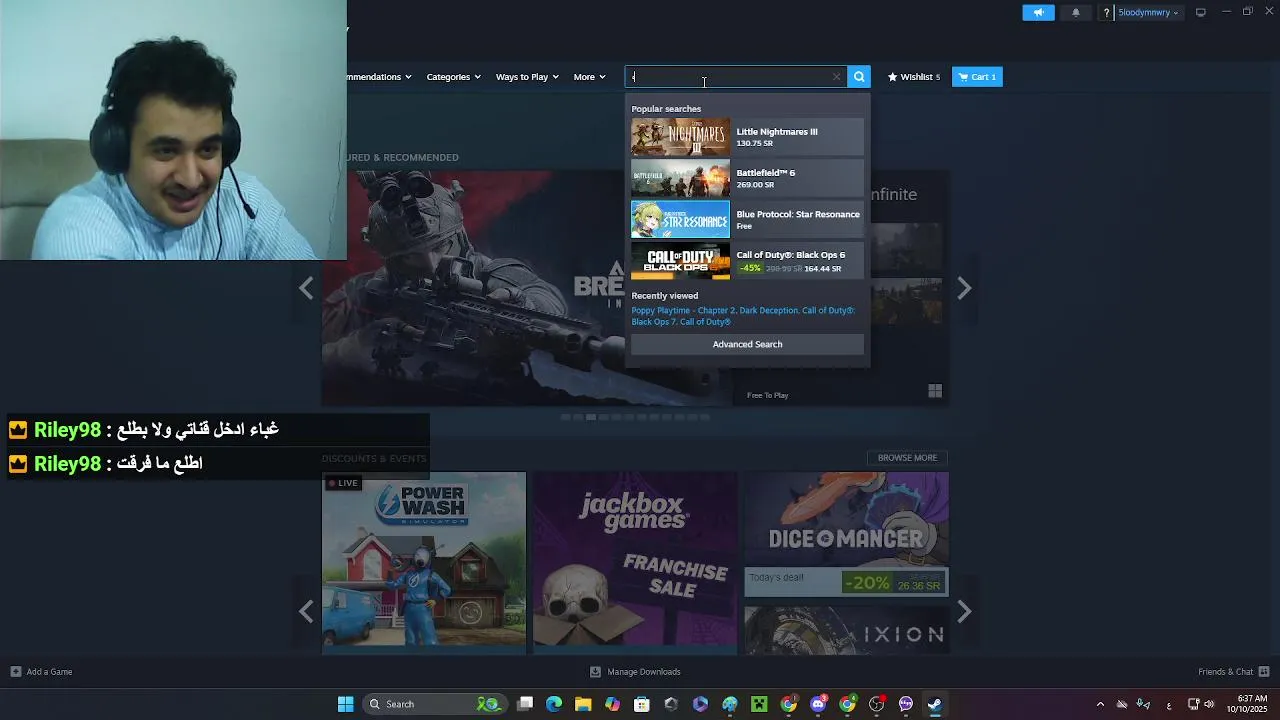Open Jackbox Games Franchise Sale card
This screenshot has height=720, width=1280.
[635, 563]
